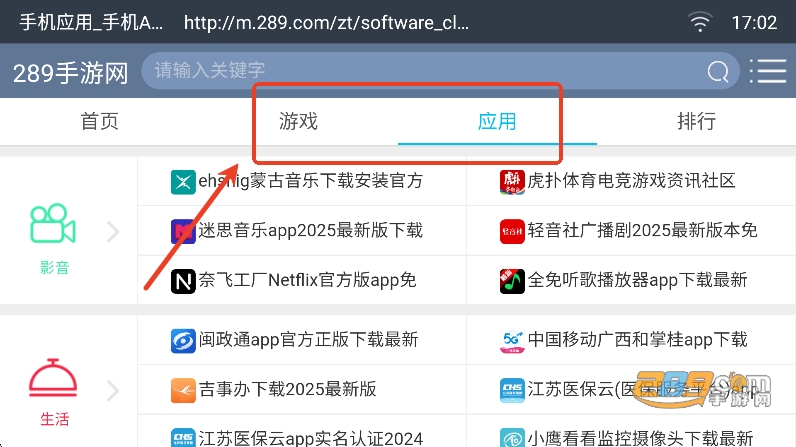Tap the 手机应用_手机A... page title
Viewport: 796px width, 447px height.
click(91, 22)
